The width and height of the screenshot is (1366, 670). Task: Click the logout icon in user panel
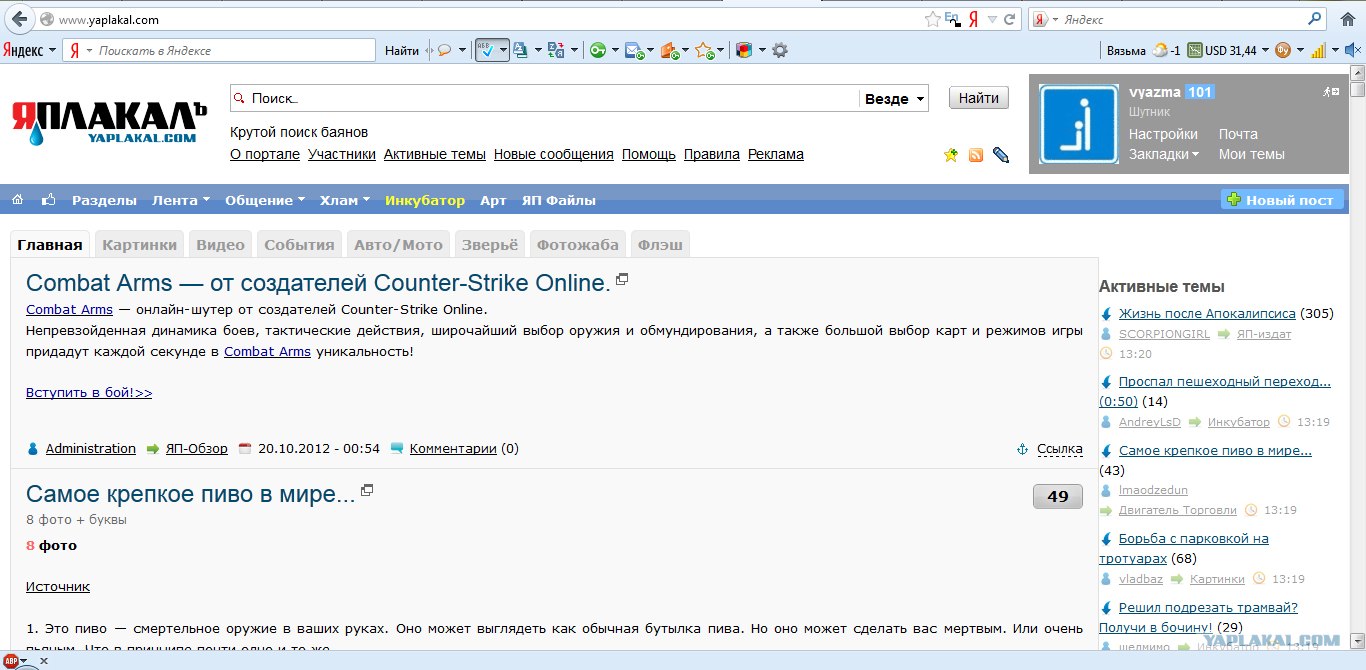(x=1332, y=91)
